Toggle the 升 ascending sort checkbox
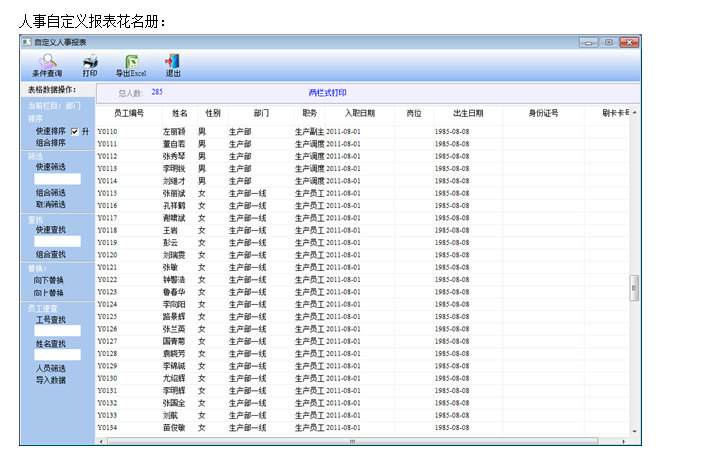Viewport: 710px width, 470px height. point(74,131)
